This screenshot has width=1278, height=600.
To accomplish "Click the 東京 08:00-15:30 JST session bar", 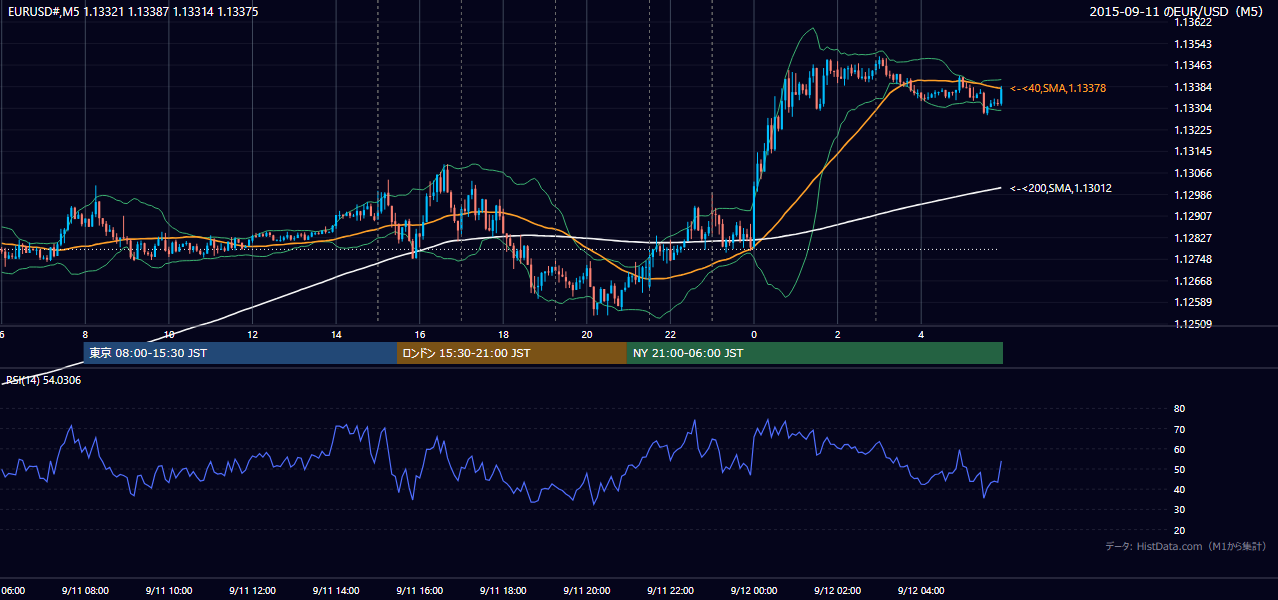I will pos(240,353).
